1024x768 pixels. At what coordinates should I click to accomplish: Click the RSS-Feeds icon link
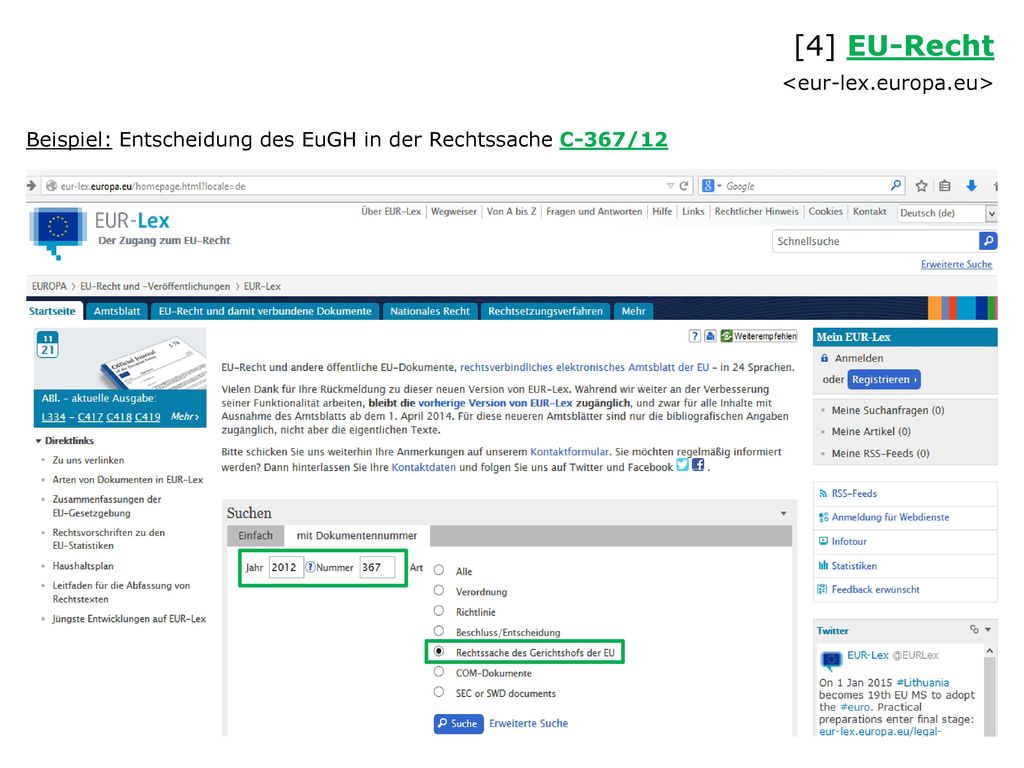[823, 494]
